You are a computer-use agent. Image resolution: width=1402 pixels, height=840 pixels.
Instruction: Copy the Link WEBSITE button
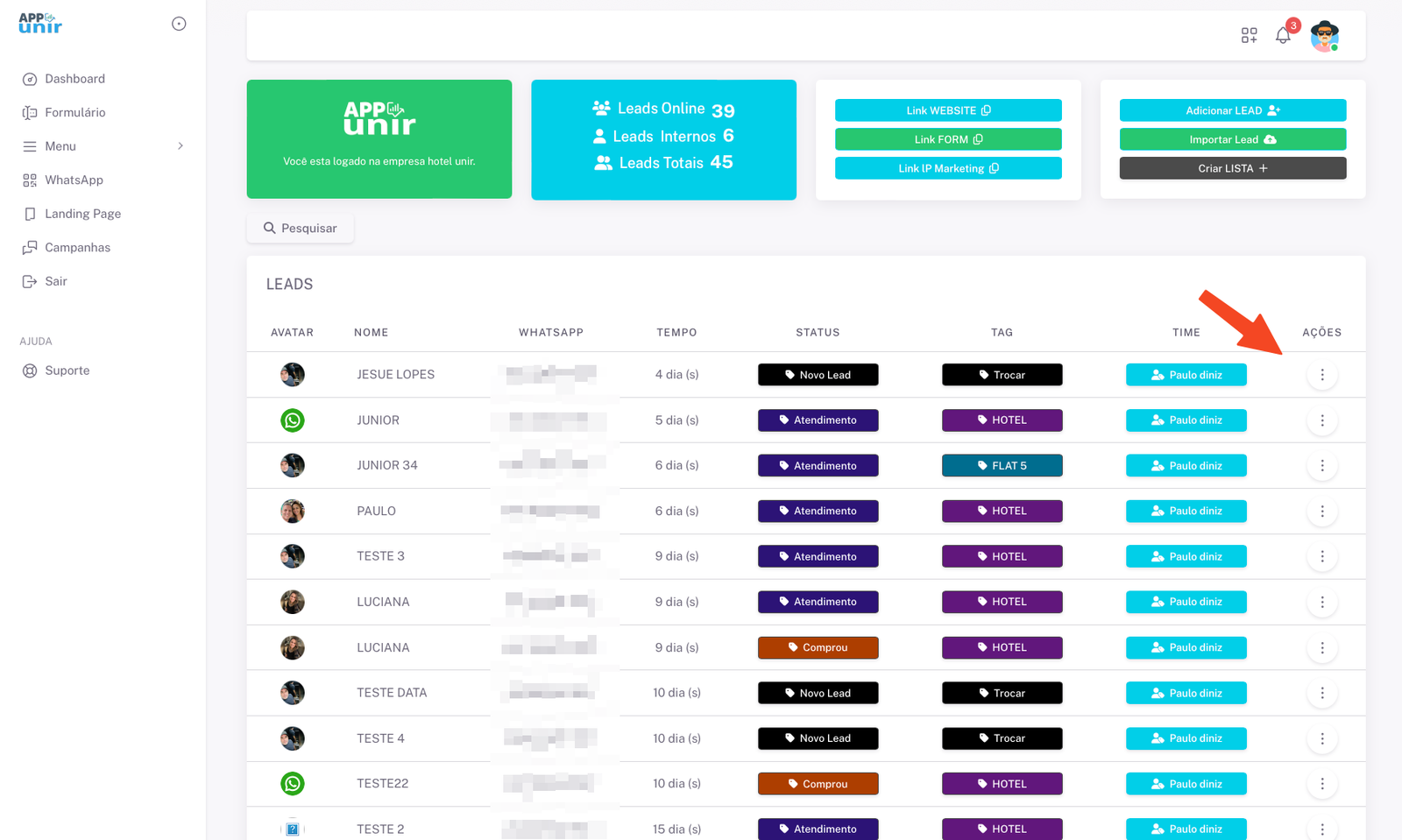click(x=948, y=110)
